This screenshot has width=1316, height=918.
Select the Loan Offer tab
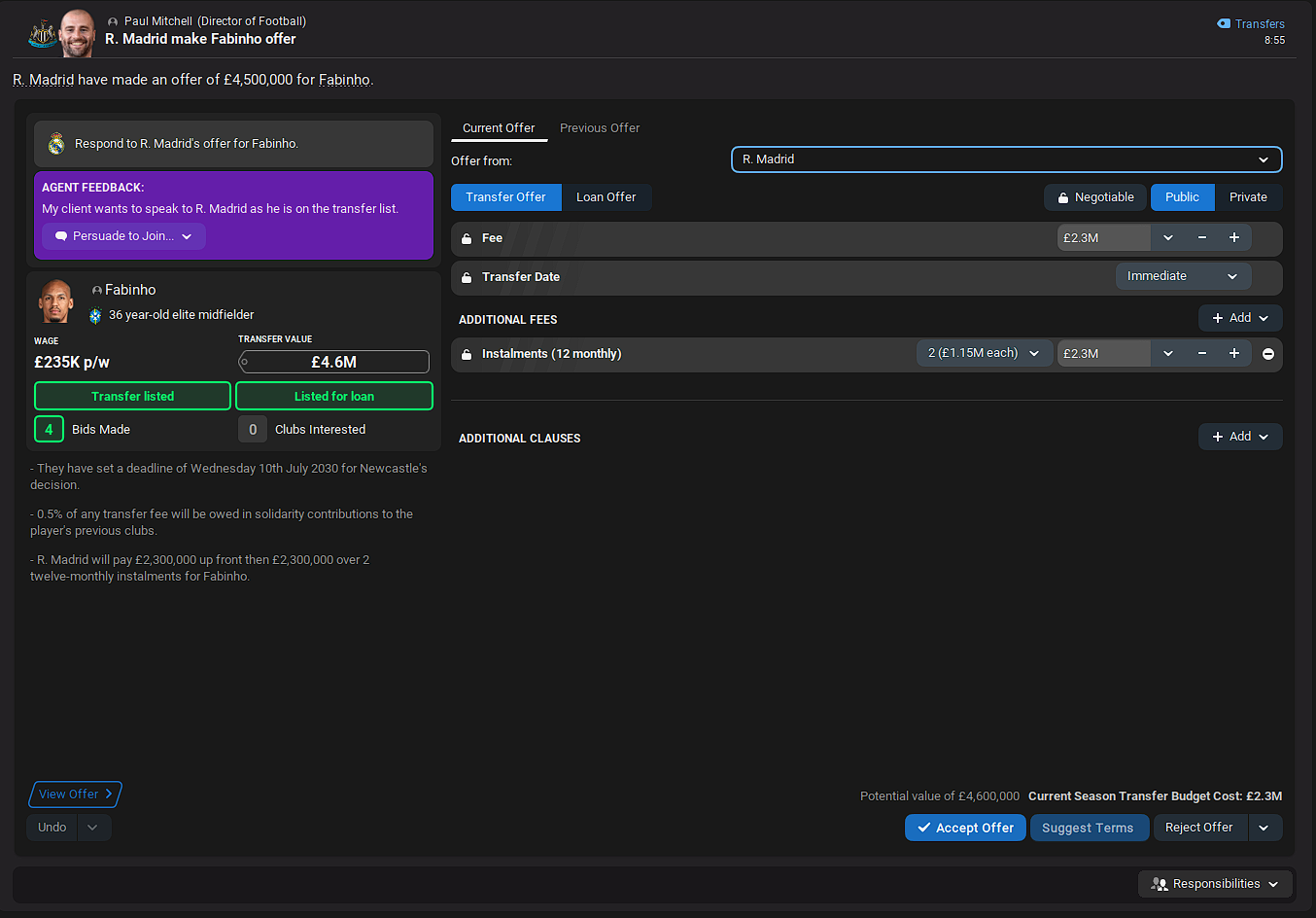point(606,197)
